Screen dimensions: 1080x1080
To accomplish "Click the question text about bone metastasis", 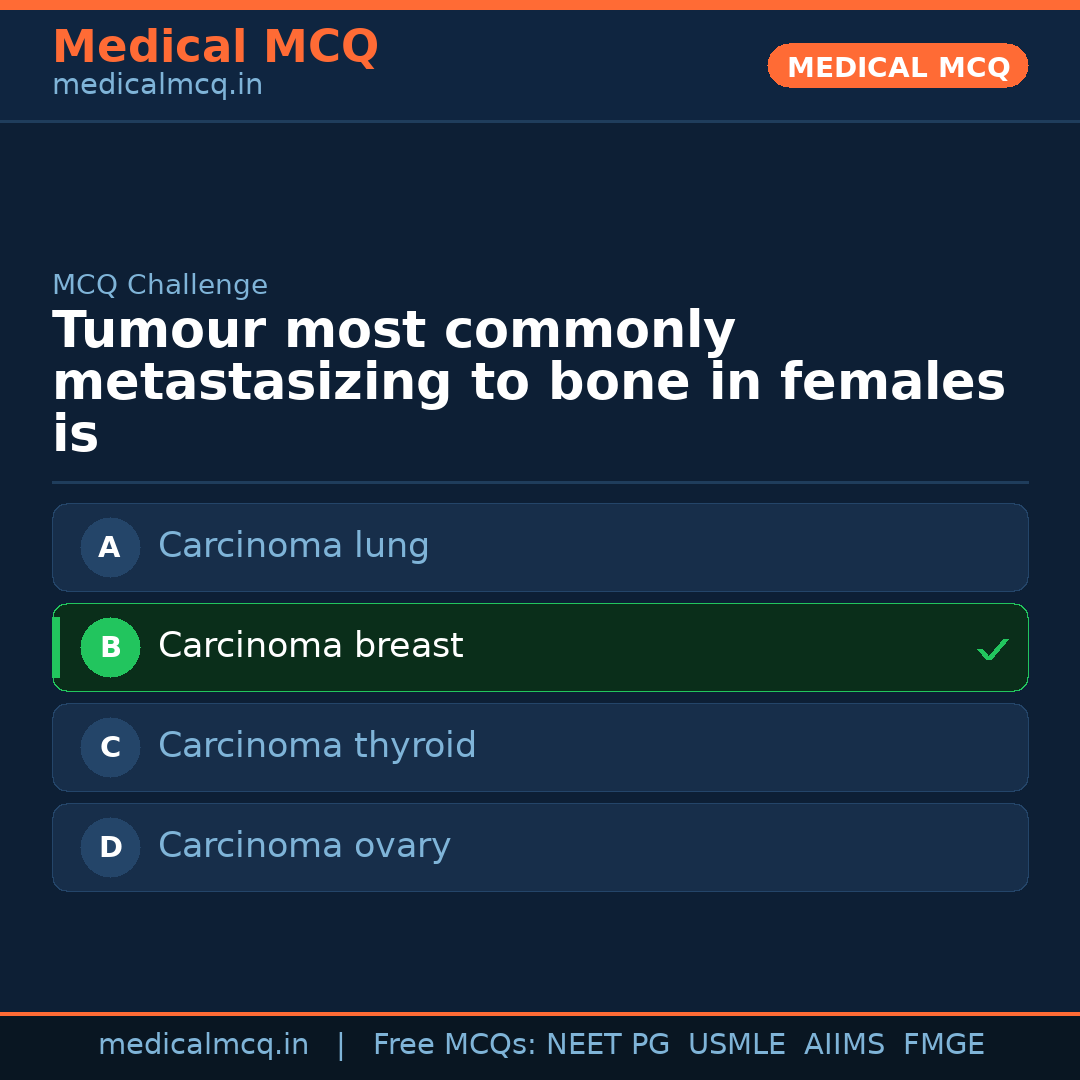I will click(528, 383).
